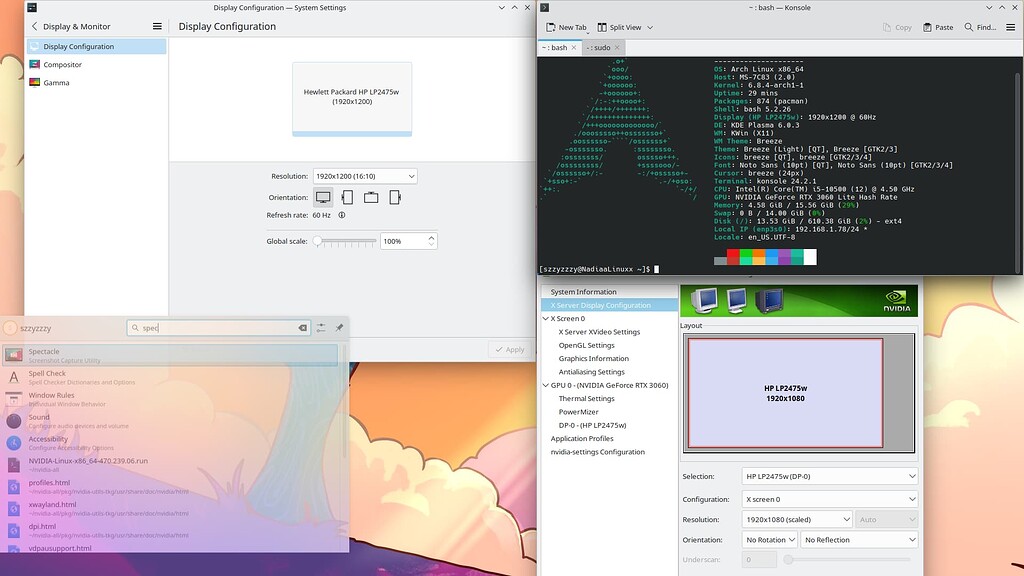
Task: Select flipped landscape orientation
Action: click(x=372, y=197)
